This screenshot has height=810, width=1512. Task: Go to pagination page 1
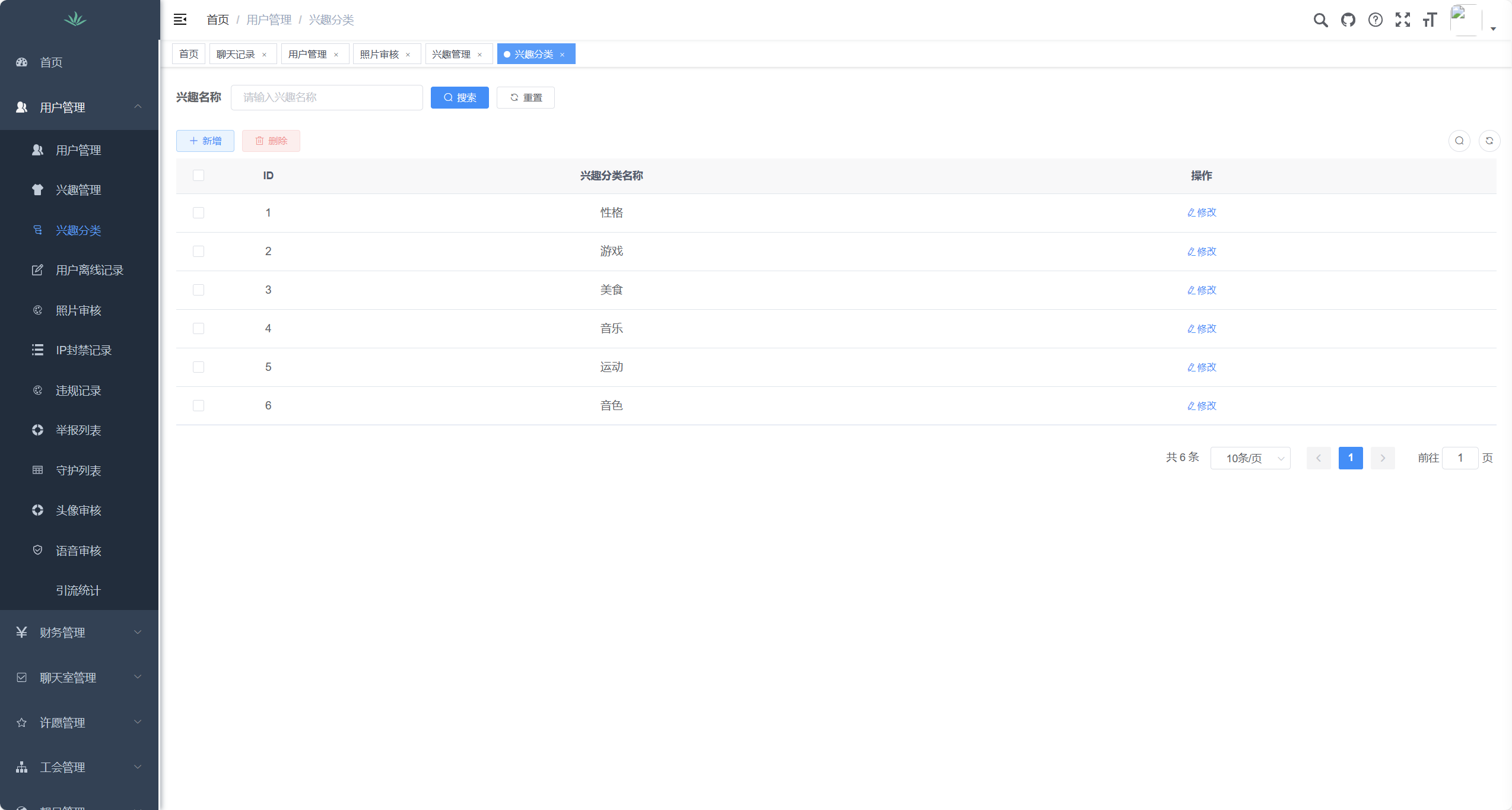click(1351, 458)
